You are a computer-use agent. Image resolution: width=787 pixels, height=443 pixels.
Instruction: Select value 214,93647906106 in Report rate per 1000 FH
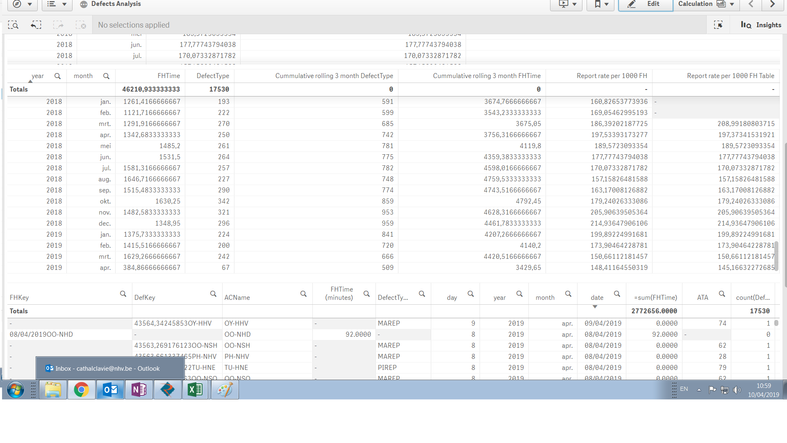(619, 223)
